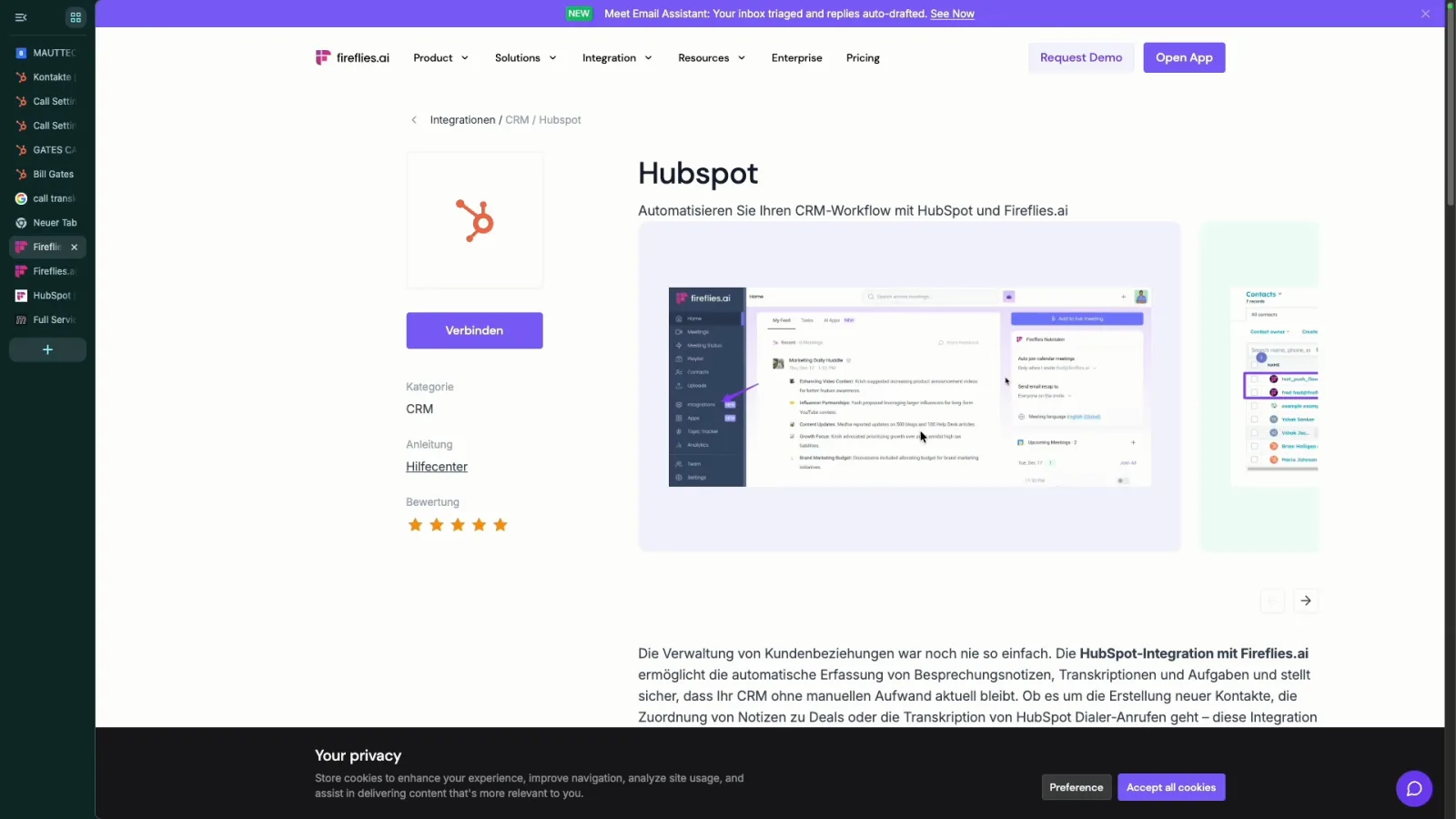Image resolution: width=1456 pixels, height=819 pixels.
Task: Open the chat support bubble
Action: [x=1414, y=789]
